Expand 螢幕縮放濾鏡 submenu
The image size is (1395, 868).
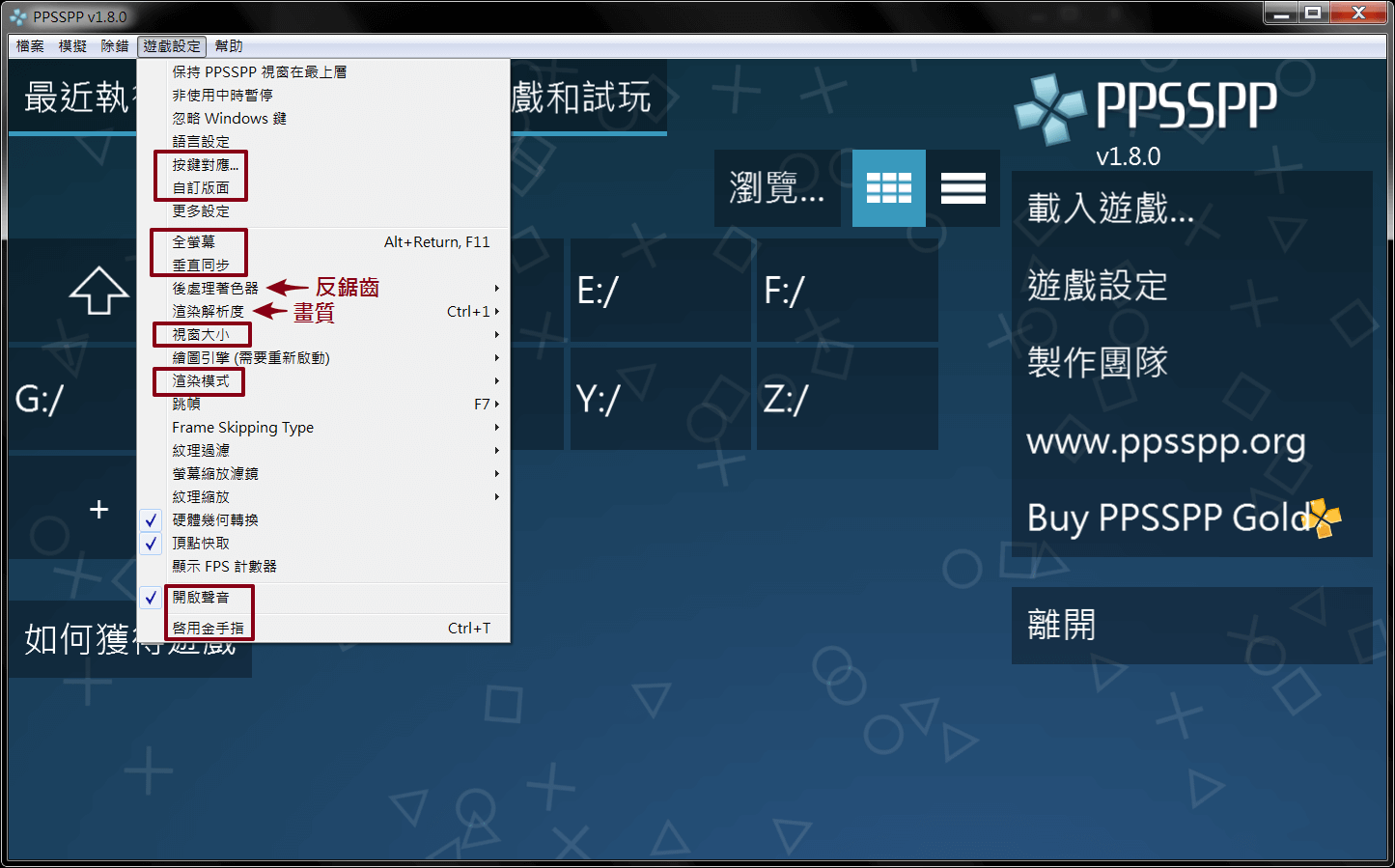click(322, 474)
